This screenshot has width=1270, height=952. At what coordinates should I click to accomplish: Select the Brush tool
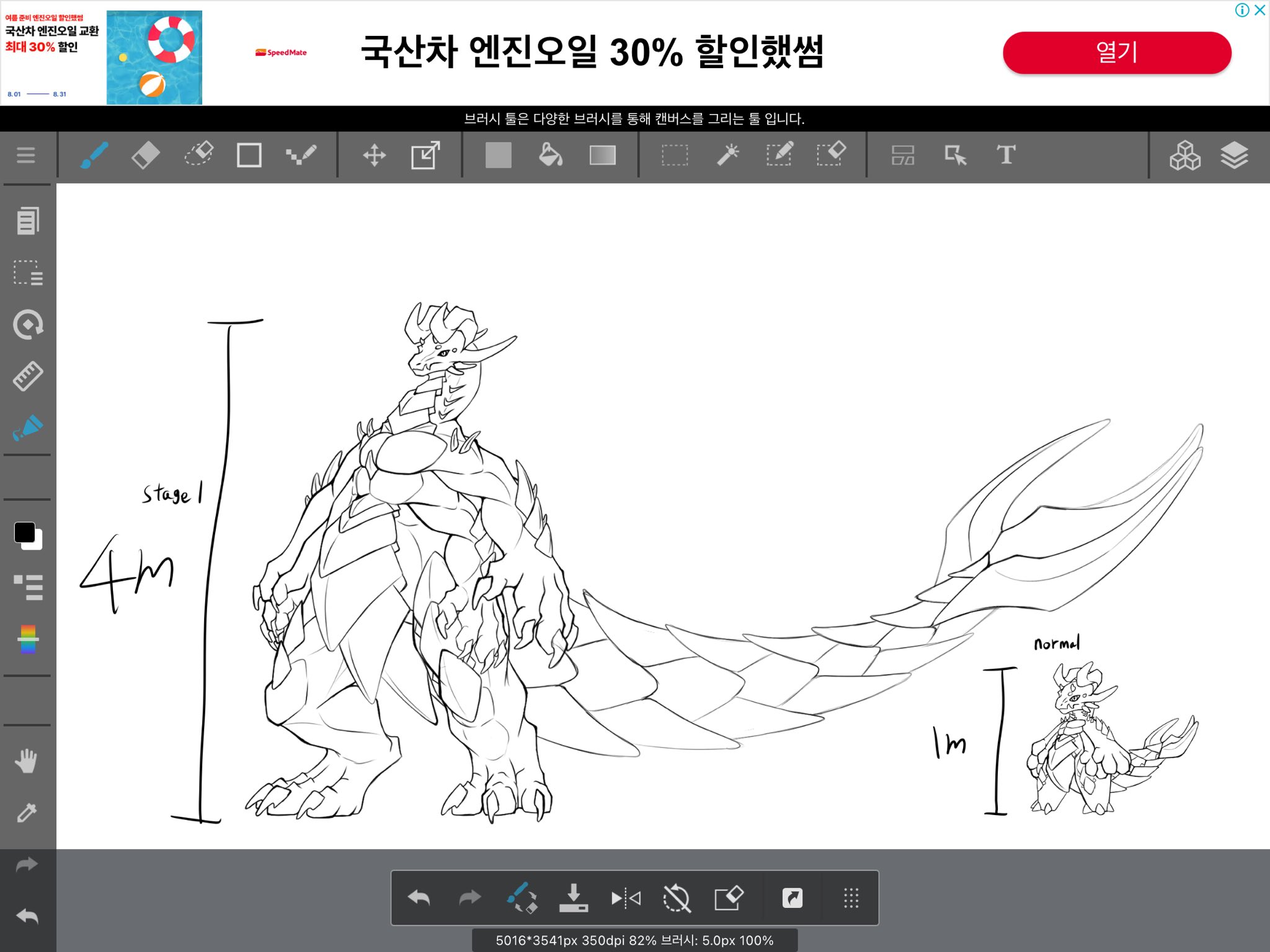[94, 155]
